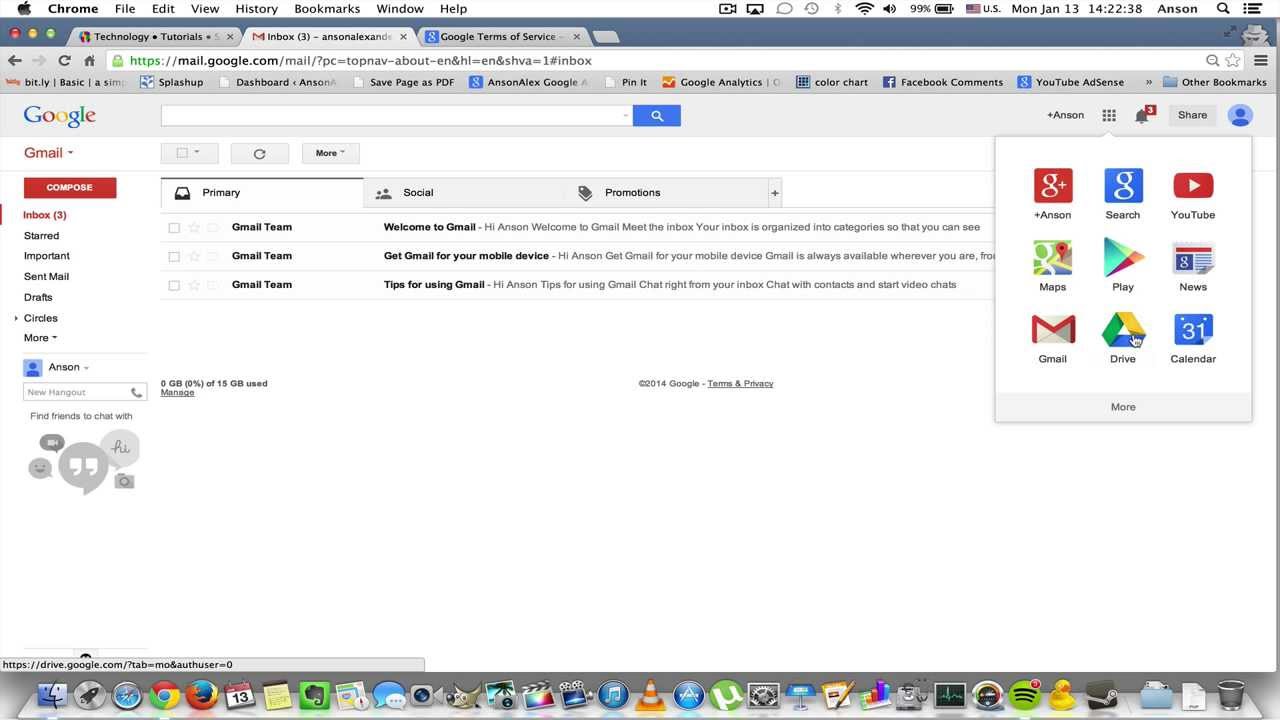The height and width of the screenshot is (720, 1280).
Task: Open the Terms & Privacy link
Action: click(x=740, y=384)
